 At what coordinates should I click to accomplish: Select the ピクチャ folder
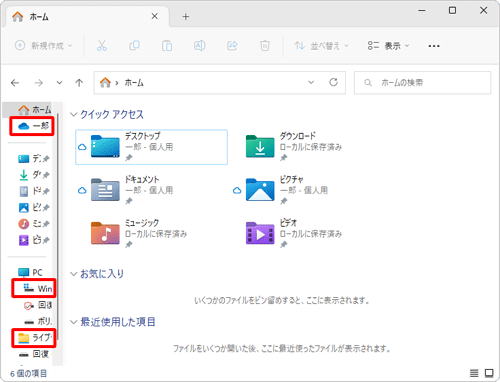point(287,190)
